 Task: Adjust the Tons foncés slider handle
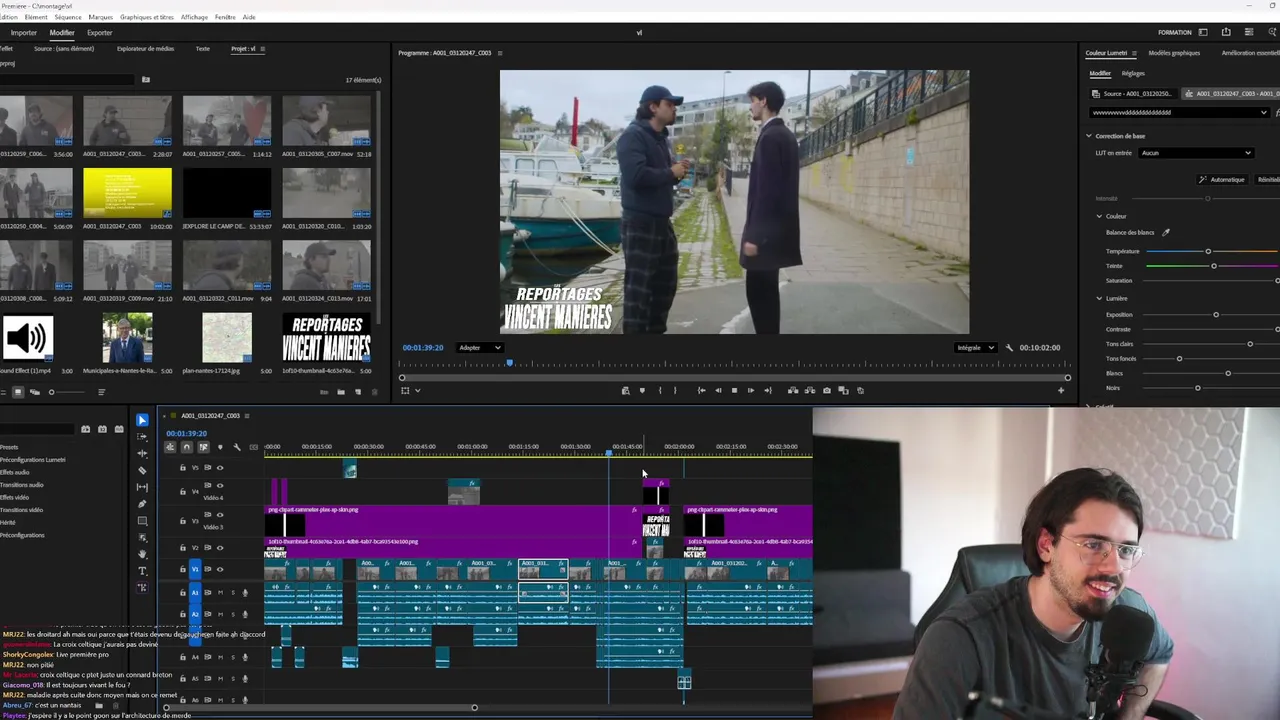[1179, 358]
